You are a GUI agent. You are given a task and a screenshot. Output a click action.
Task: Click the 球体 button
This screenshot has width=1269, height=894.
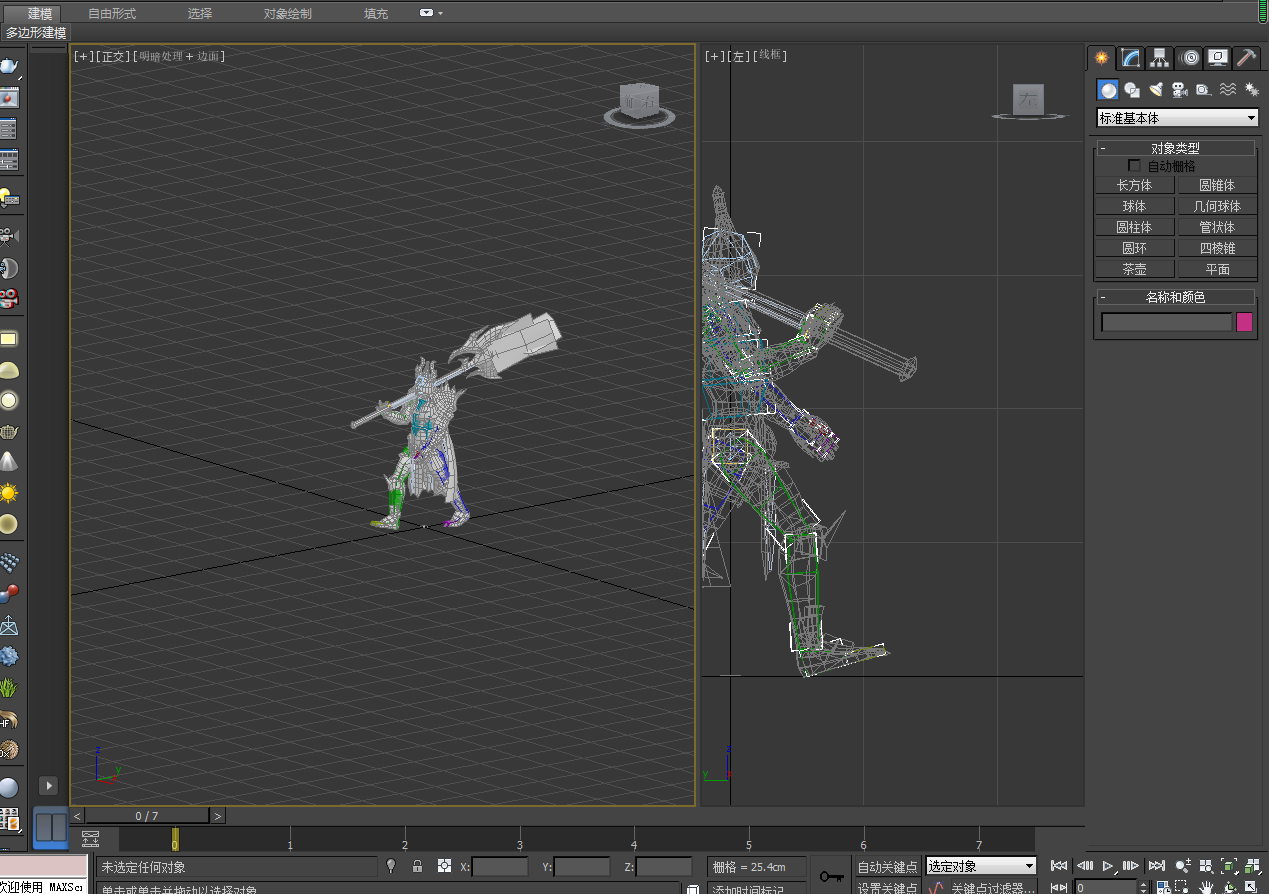tap(1134, 206)
